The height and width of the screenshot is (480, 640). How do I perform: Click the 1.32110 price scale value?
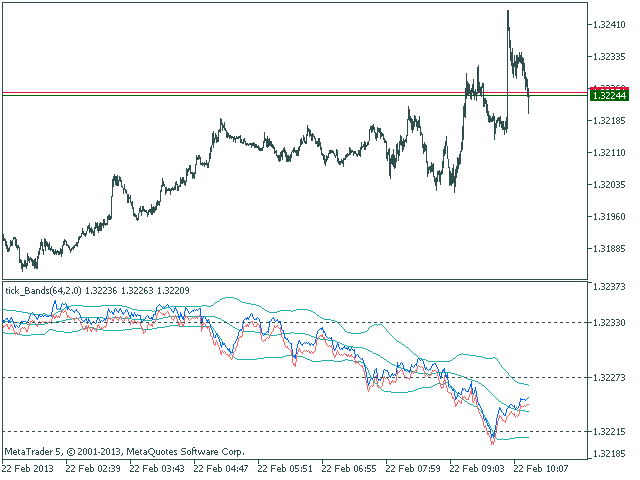(609, 153)
